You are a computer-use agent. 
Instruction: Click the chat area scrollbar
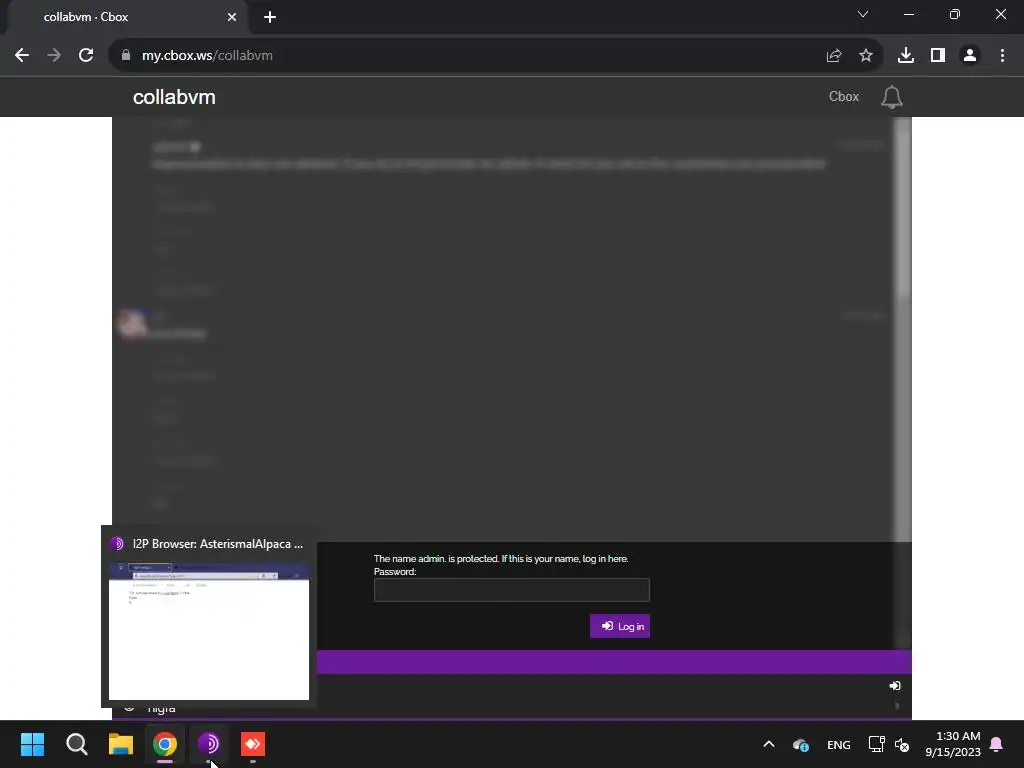point(902,209)
